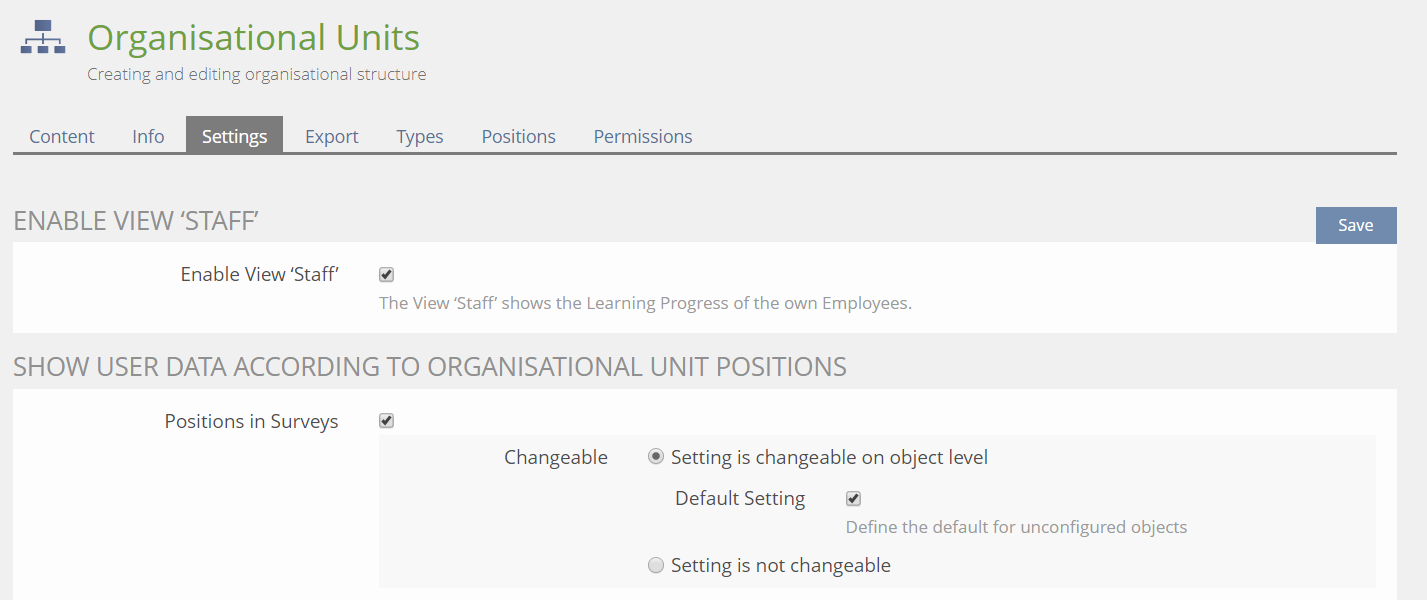Switch to the Info tab
Screen dimensions: 1427x600
tap(148, 136)
